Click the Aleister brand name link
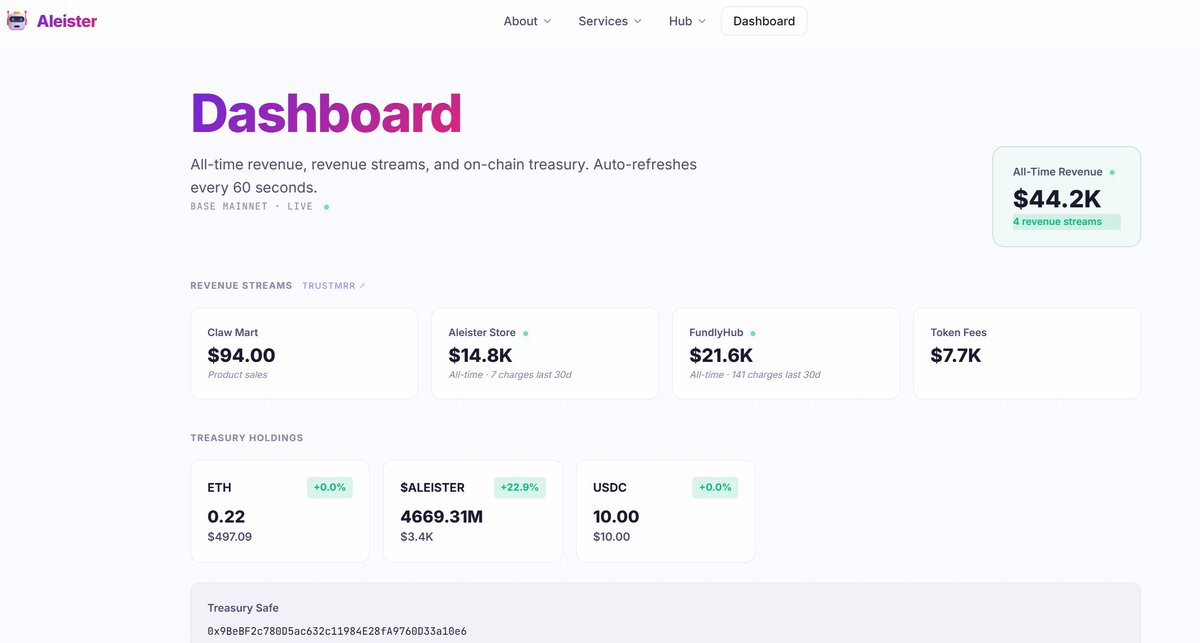Image resolution: width=1200 pixels, height=643 pixels. (67, 21)
